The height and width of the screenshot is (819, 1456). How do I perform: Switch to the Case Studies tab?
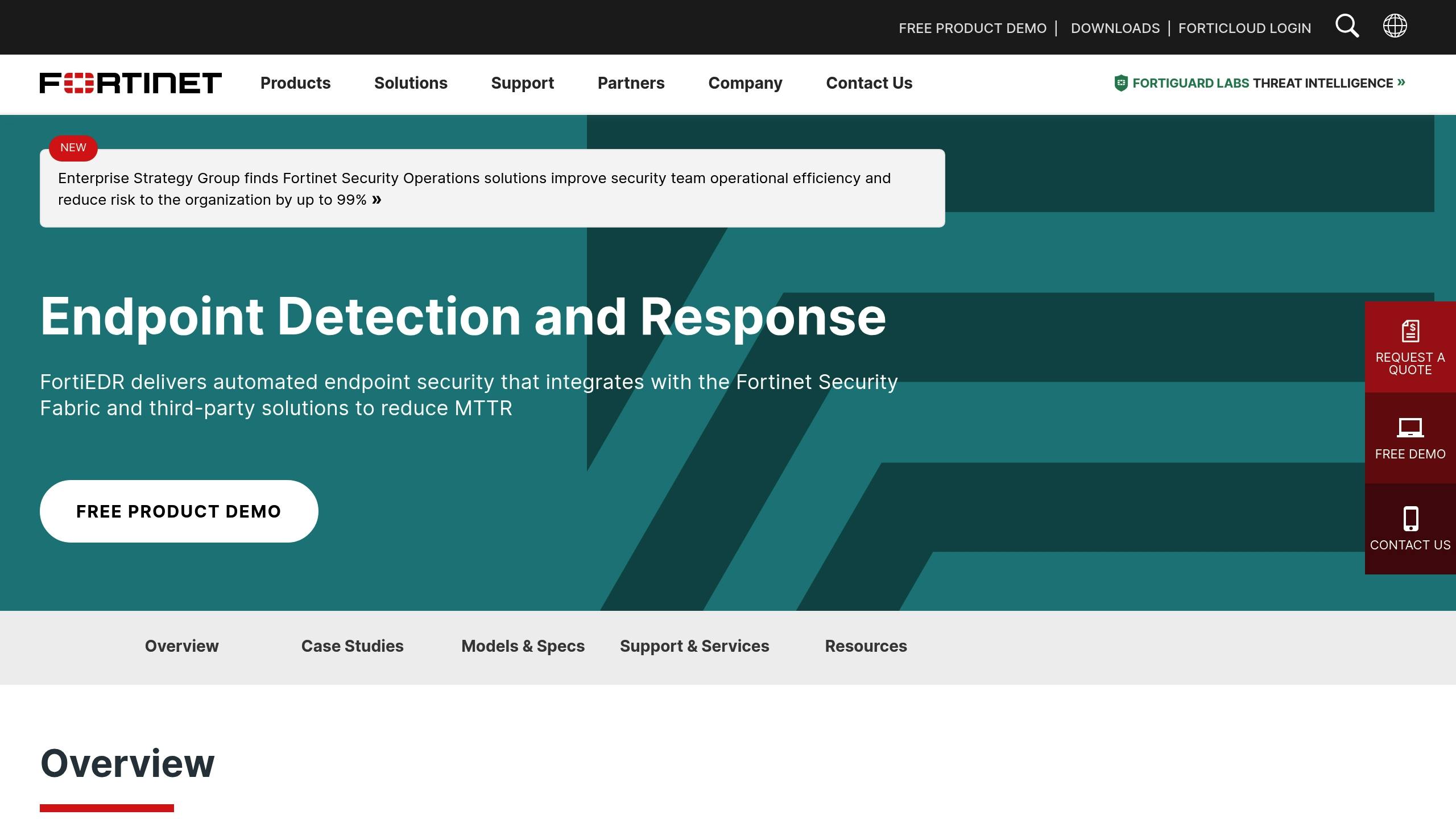click(x=352, y=646)
